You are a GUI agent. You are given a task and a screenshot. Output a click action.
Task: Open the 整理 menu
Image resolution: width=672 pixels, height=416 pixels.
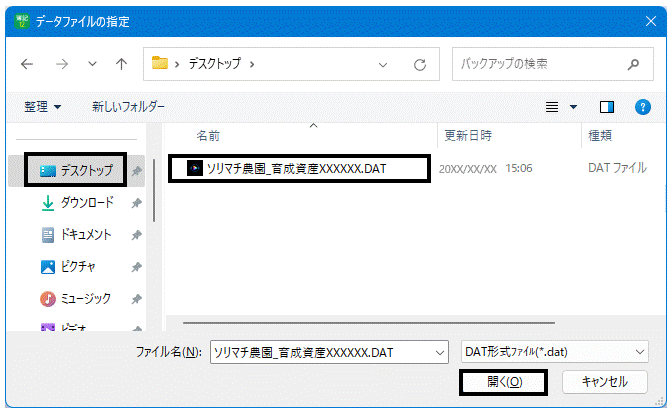(42, 107)
